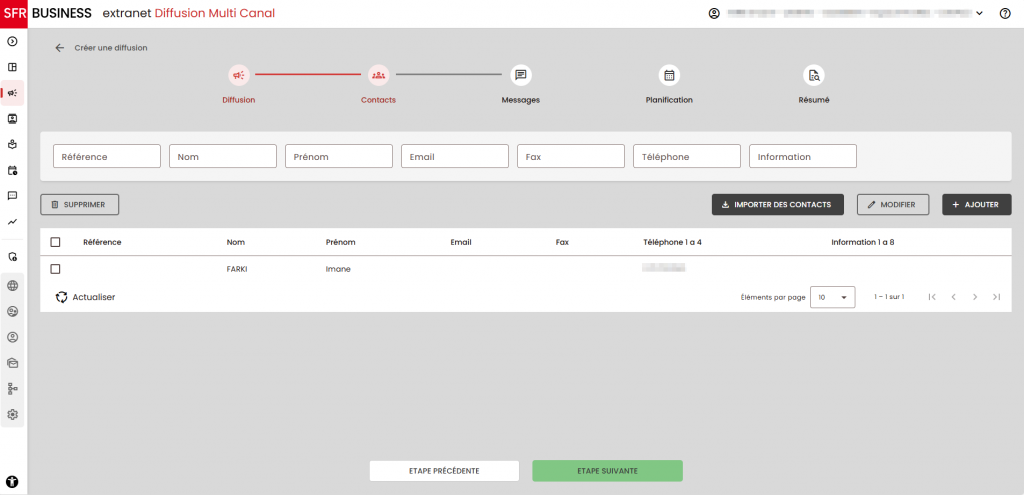
Task: Open the calendar icon in sidebar
Action: [x=13, y=170]
